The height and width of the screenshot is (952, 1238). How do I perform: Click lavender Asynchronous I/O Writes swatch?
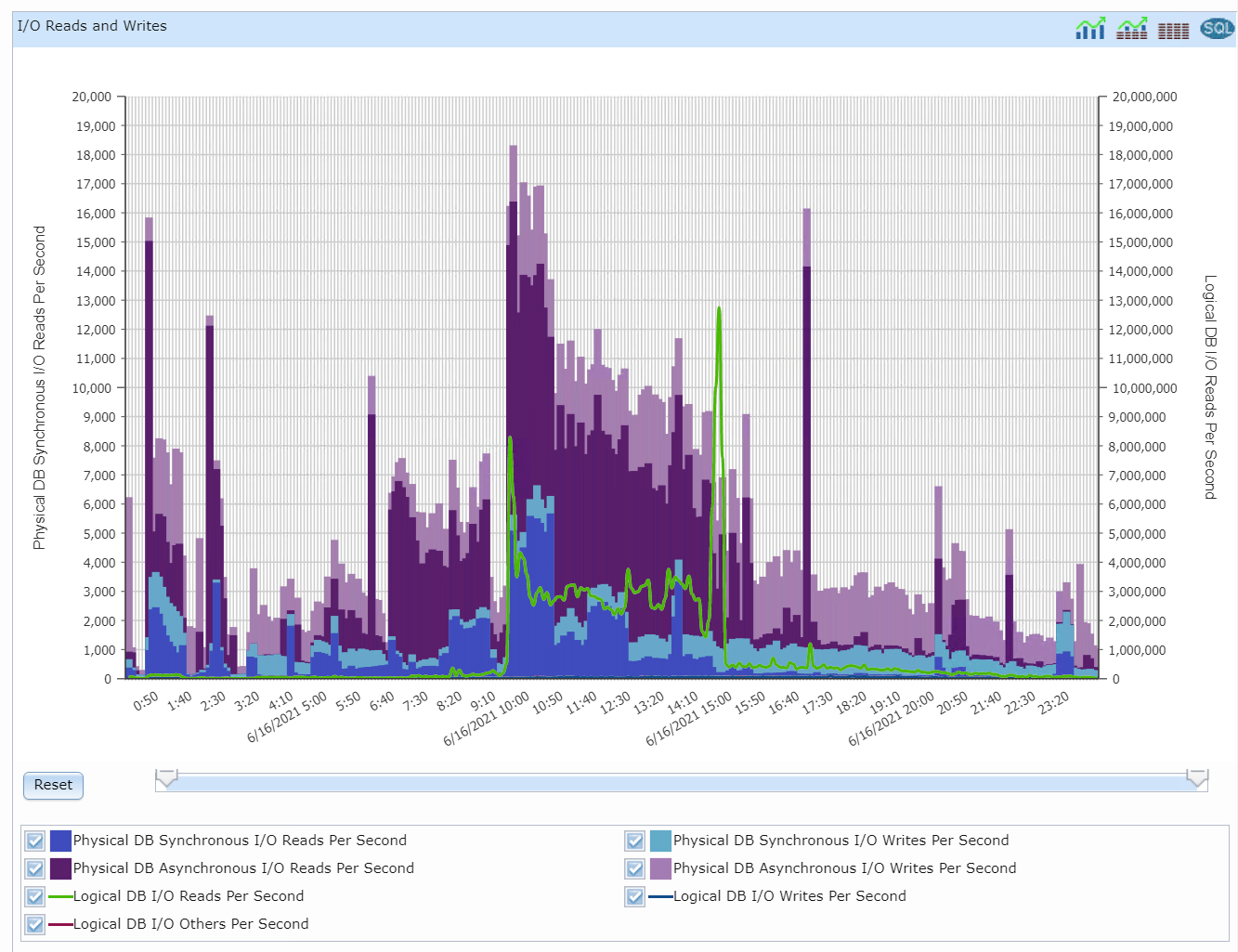point(660,869)
